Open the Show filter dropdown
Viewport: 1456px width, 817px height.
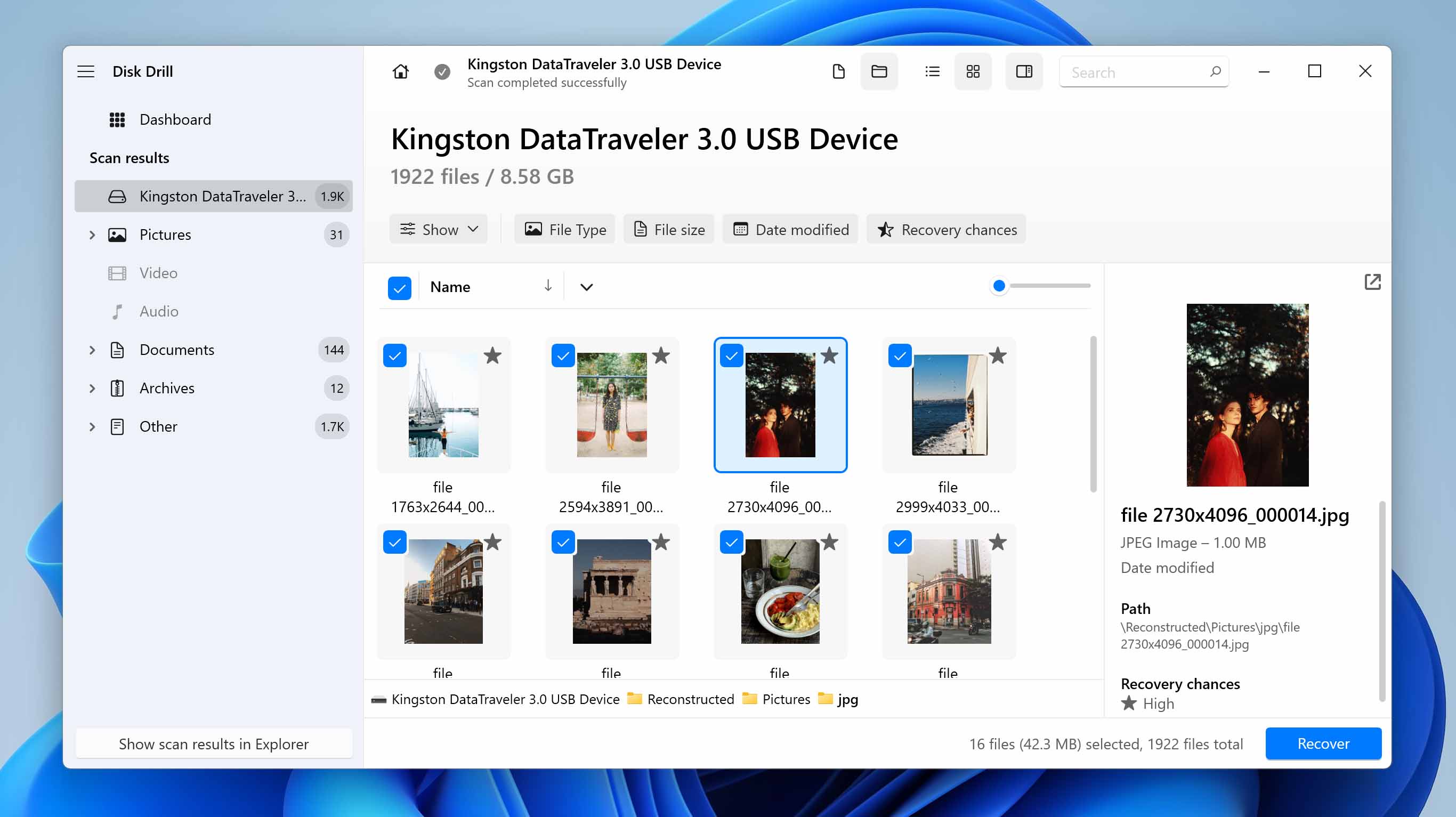pyautogui.click(x=438, y=230)
